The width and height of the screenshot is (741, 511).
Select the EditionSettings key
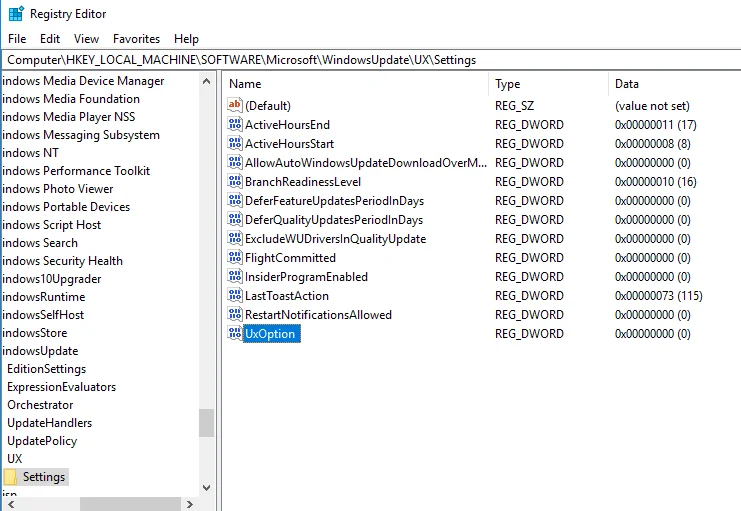[x=46, y=368]
